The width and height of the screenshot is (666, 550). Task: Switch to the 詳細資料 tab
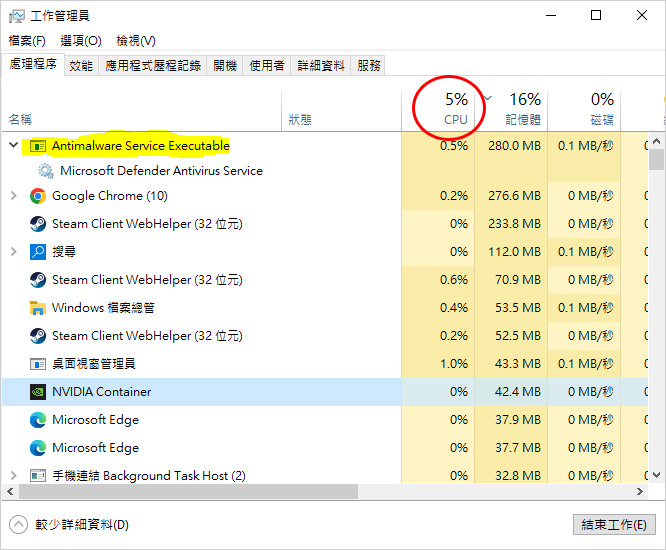click(321, 65)
